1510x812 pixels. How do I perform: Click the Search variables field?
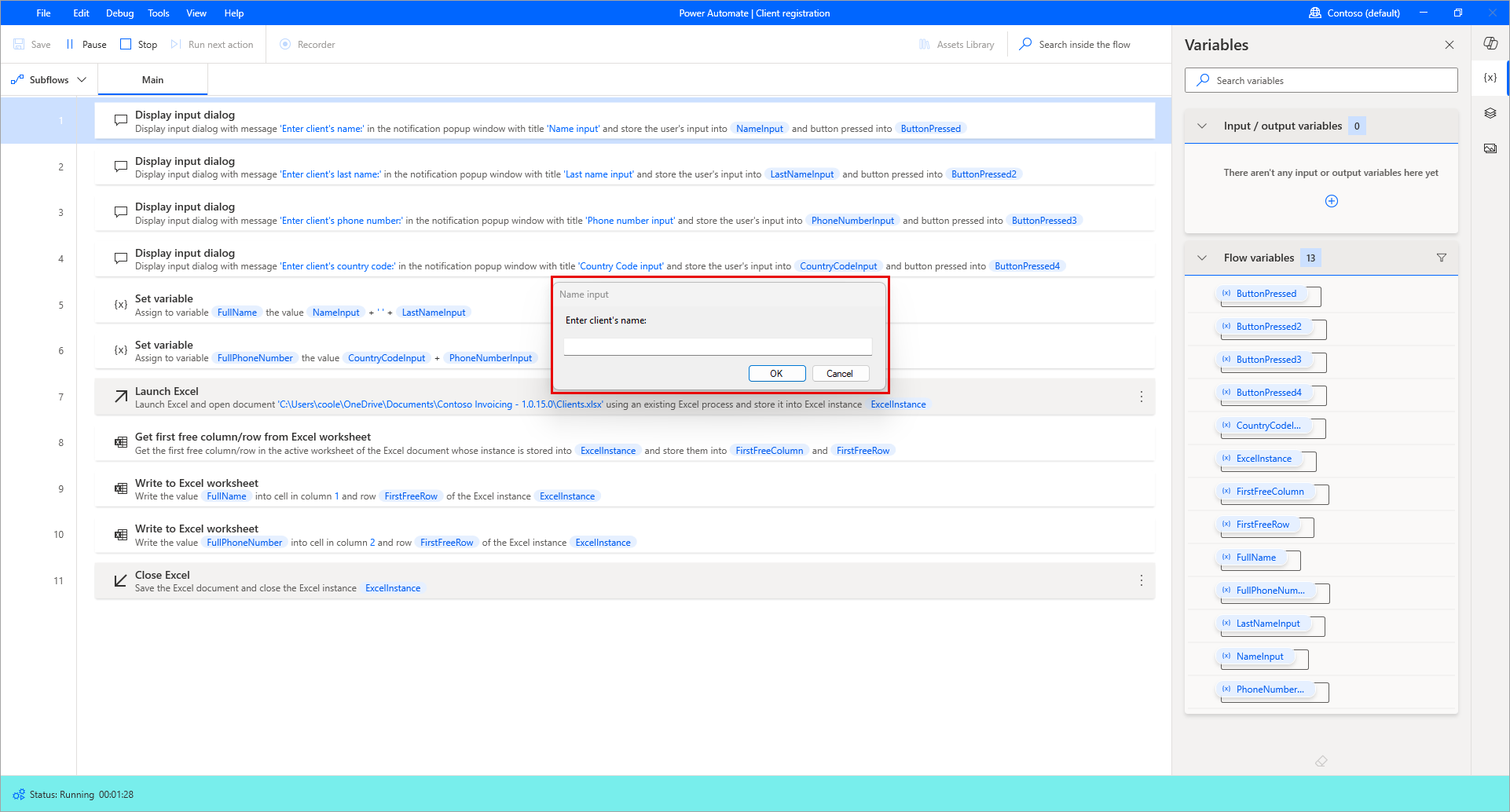(x=1321, y=79)
